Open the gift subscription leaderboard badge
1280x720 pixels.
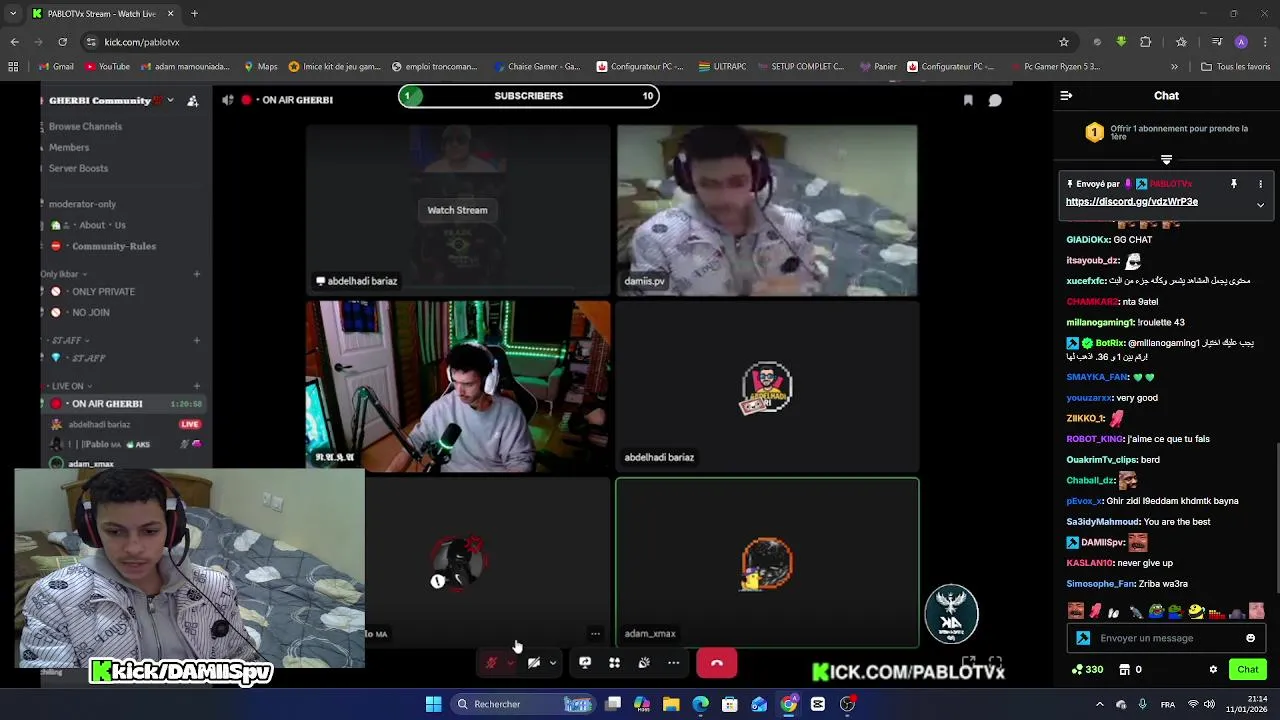[1094, 132]
